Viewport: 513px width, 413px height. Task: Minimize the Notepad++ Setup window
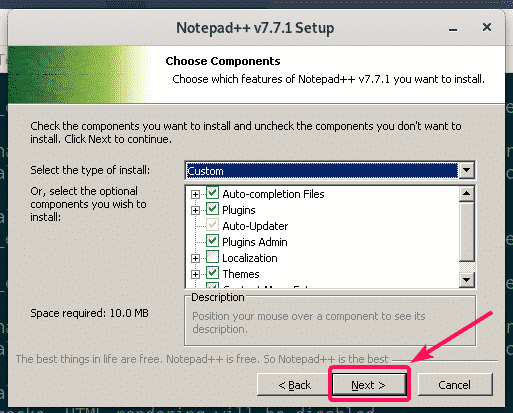coord(453,29)
